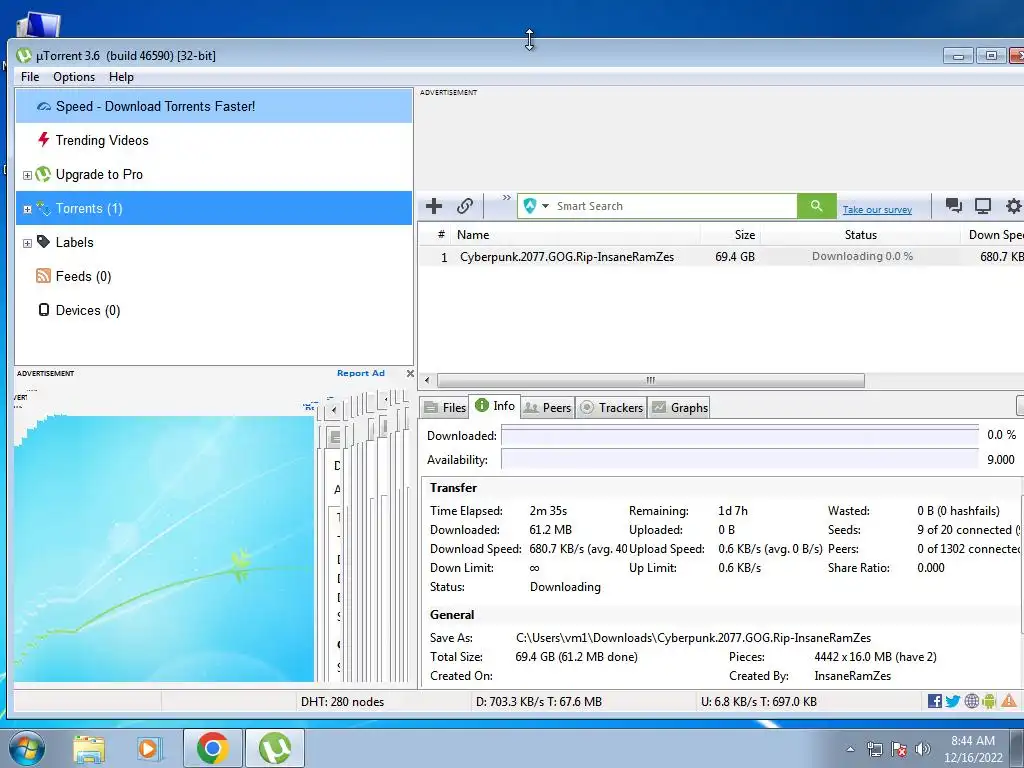
Task: Click the tag icon beside Labels
Action: click(x=43, y=242)
